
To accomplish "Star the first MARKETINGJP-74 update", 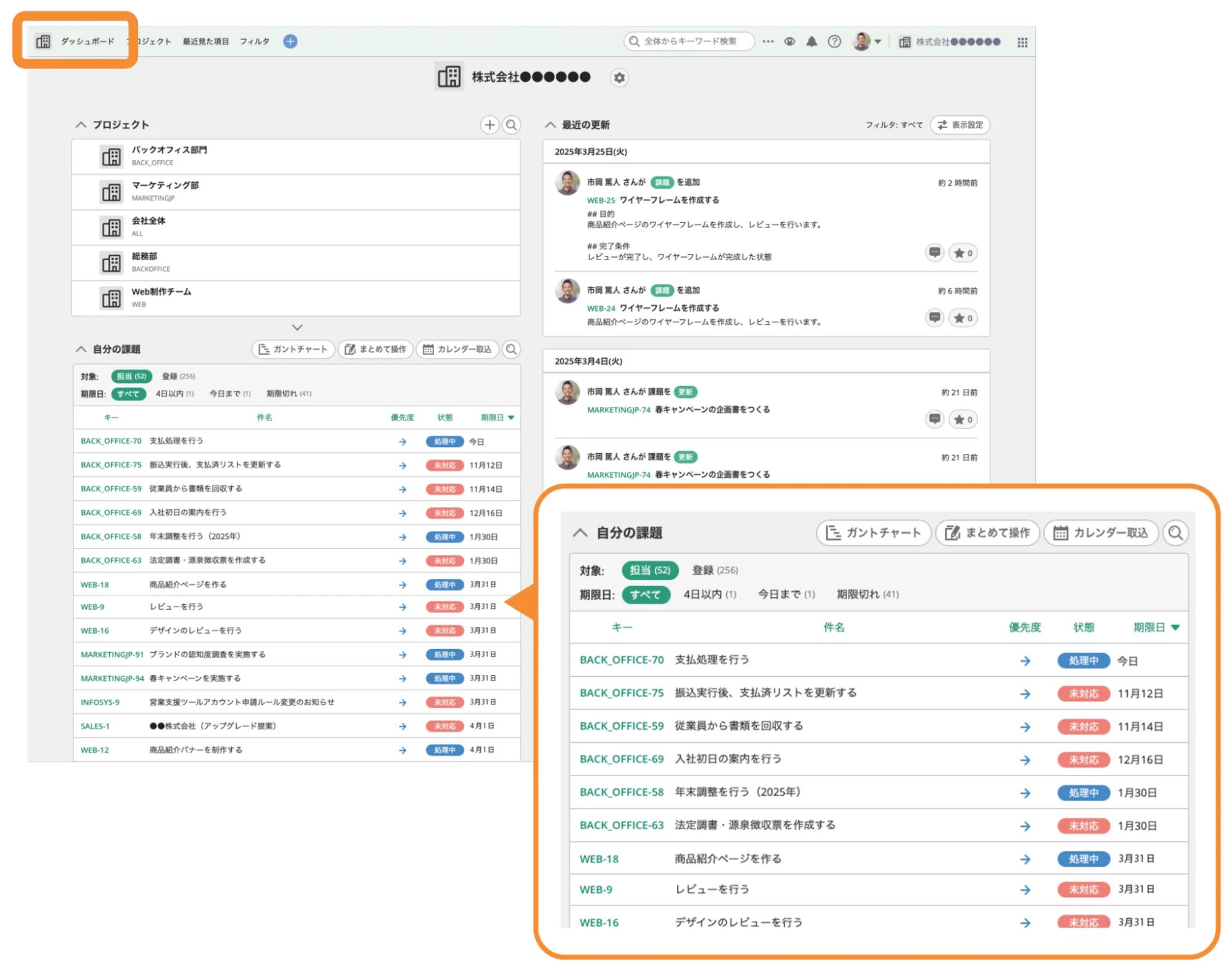I will click(x=963, y=419).
